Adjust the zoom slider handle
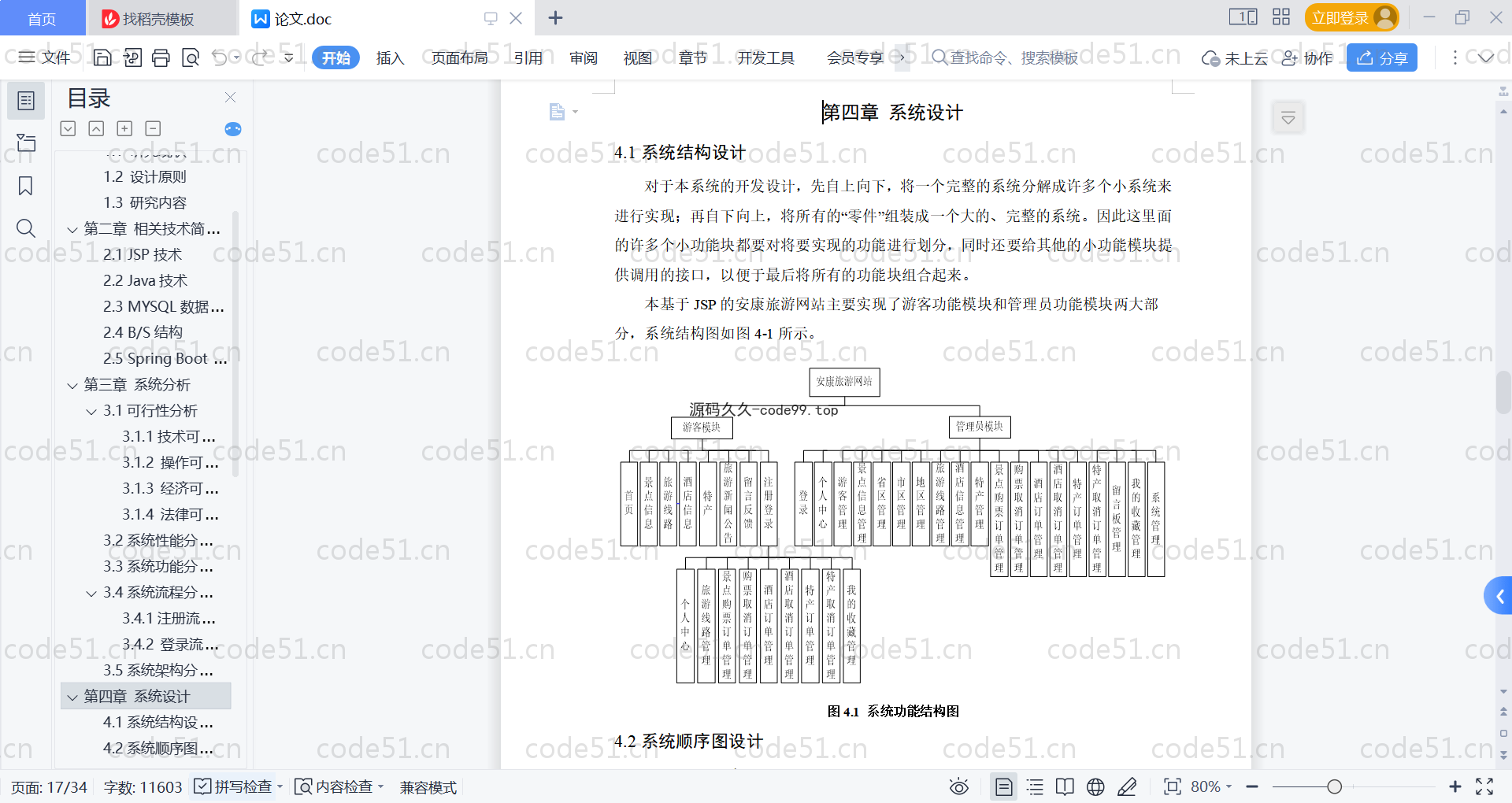The image size is (1512, 803). [1334, 786]
